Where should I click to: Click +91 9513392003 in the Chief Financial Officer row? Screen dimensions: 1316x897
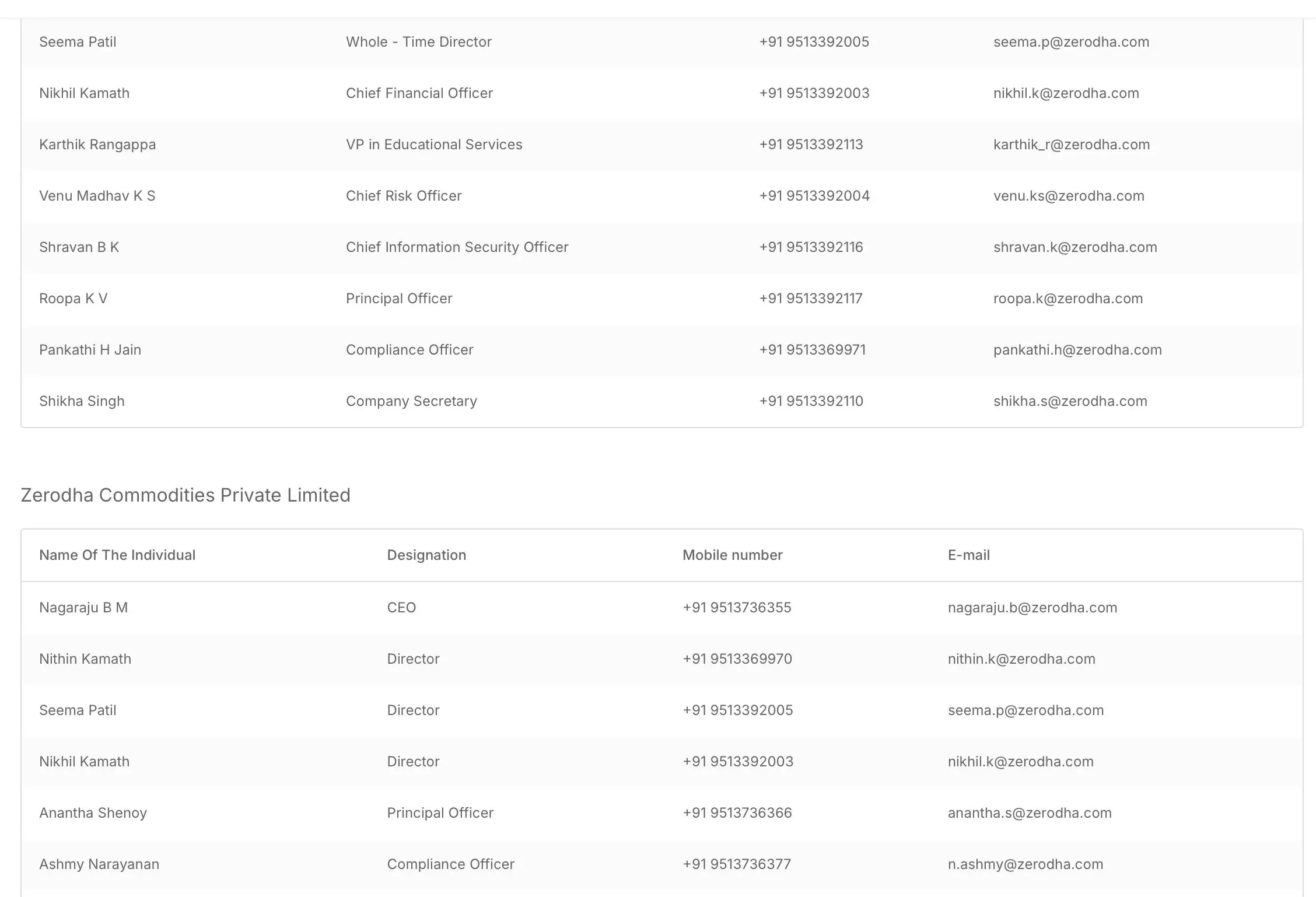(814, 93)
